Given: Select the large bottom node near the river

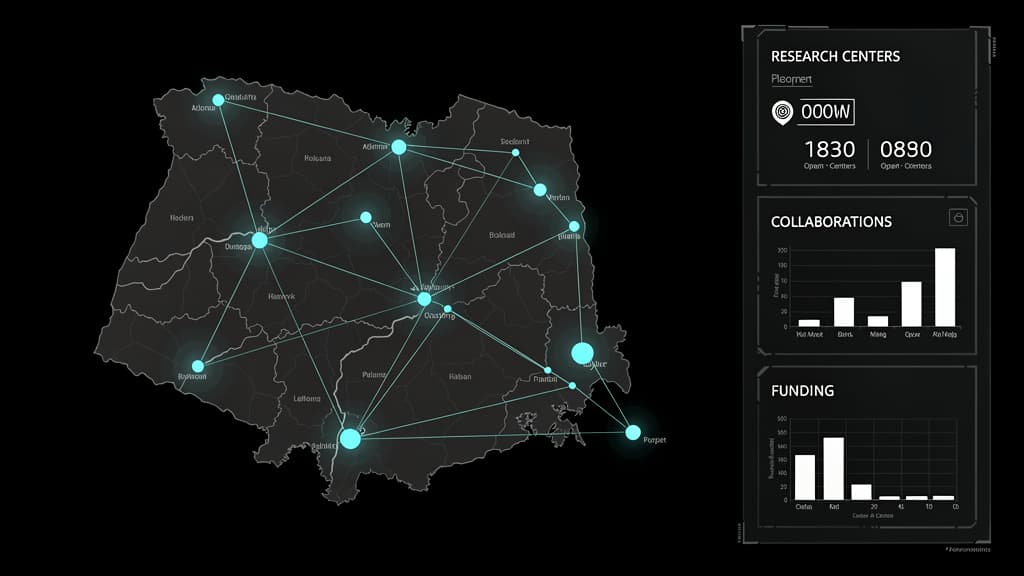Looking at the screenshot, I should (350, 438).
